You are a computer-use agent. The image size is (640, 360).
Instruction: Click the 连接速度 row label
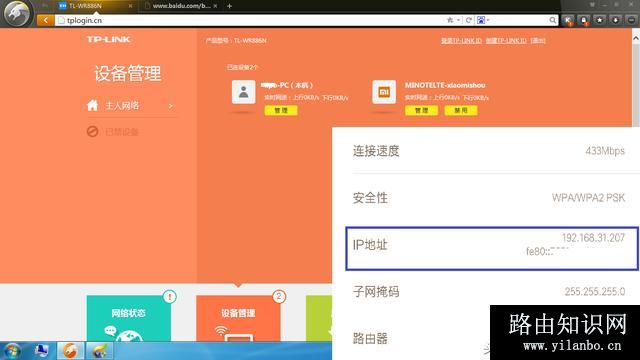coord(376,151)
